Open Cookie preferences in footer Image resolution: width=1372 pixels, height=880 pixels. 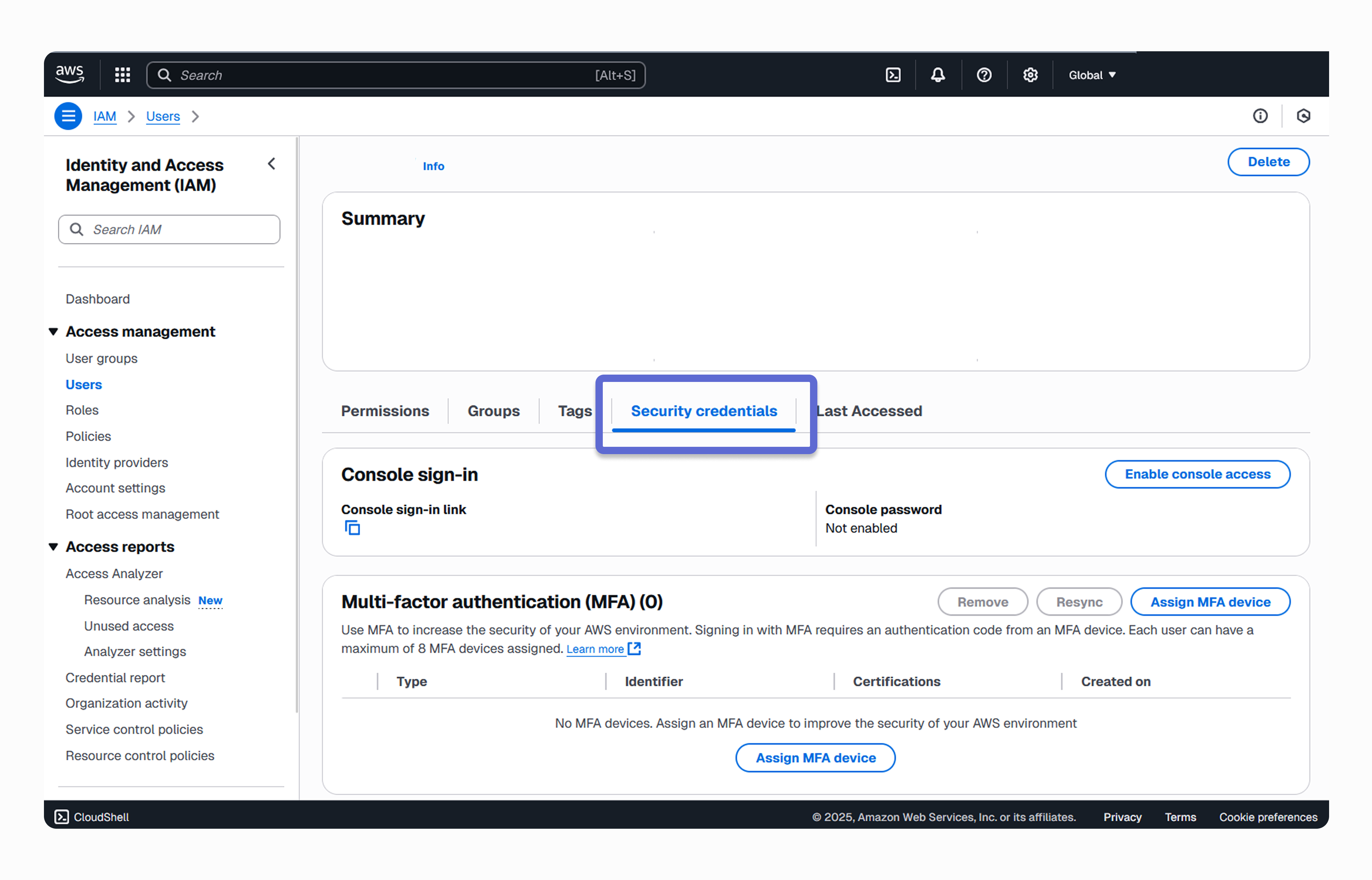click(1268, 817)
